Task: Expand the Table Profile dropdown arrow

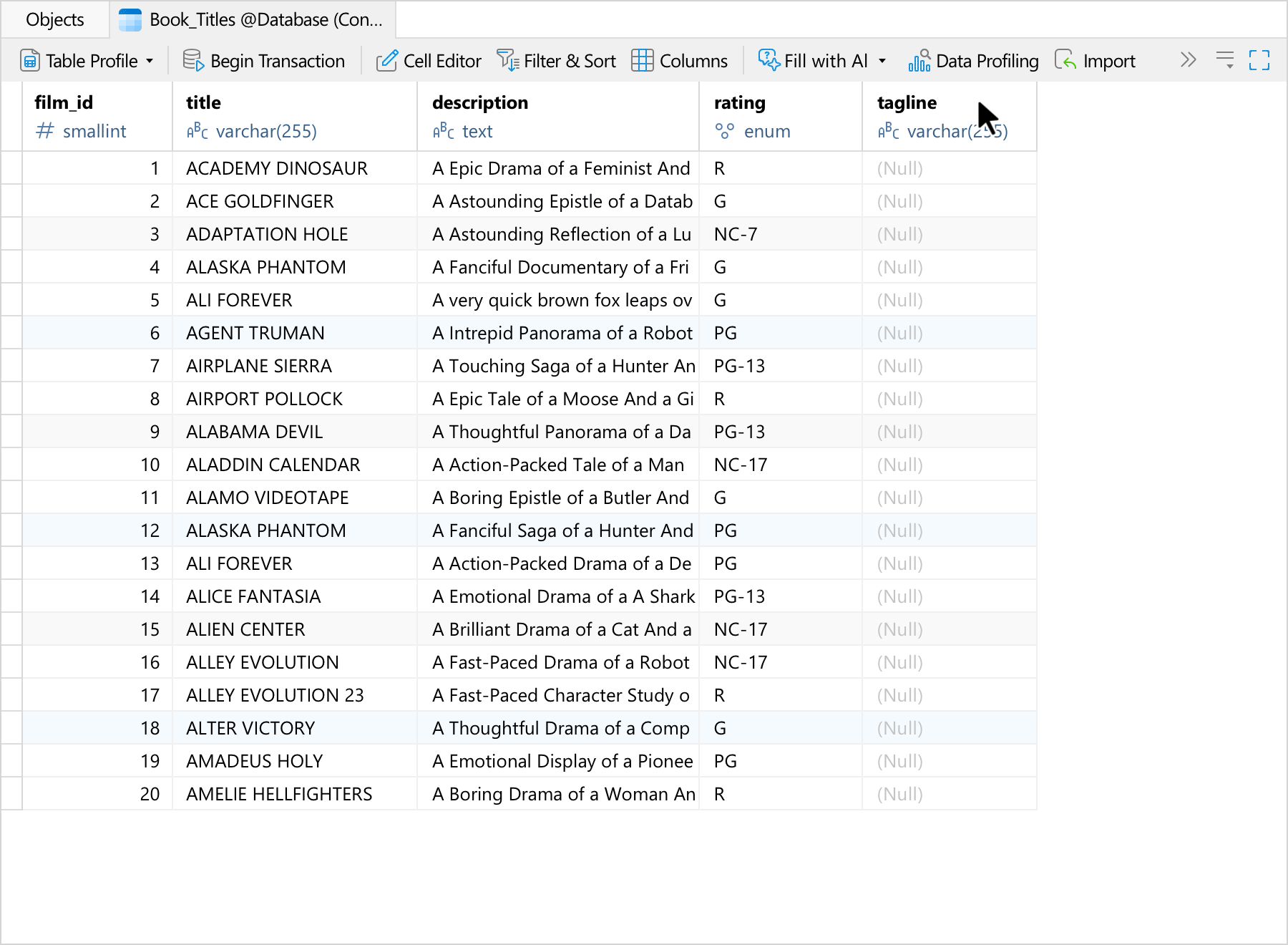Action: click(x=150, y=62)
